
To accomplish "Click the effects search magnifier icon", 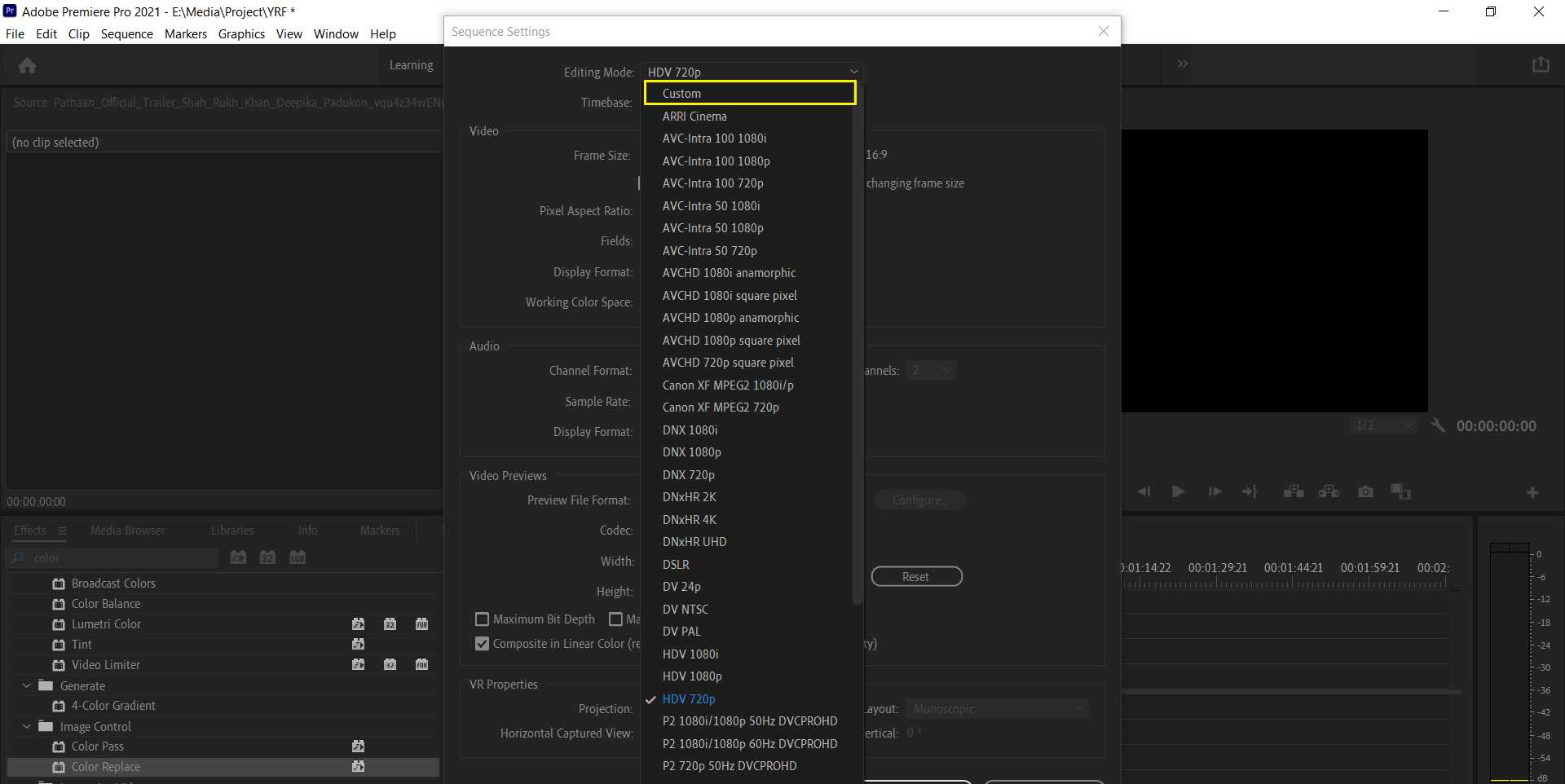I will (18, 558).
